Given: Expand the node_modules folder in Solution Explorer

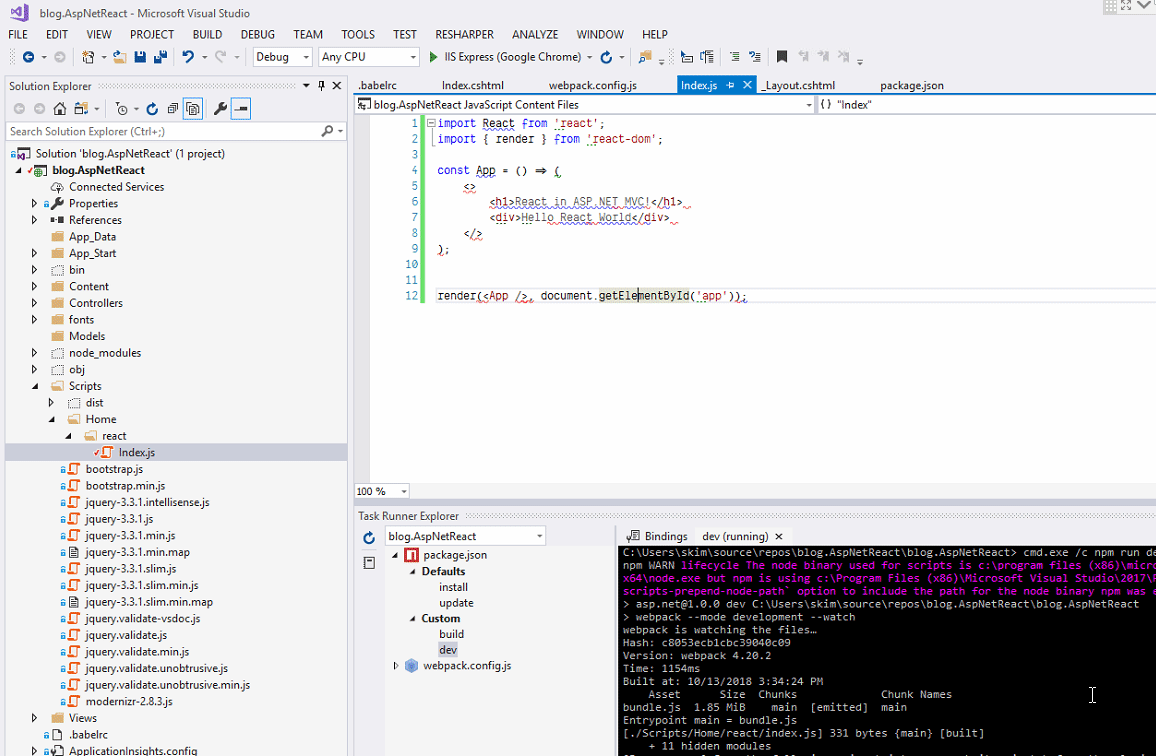Looking at the screenshot, I should (x=34, y=353).
